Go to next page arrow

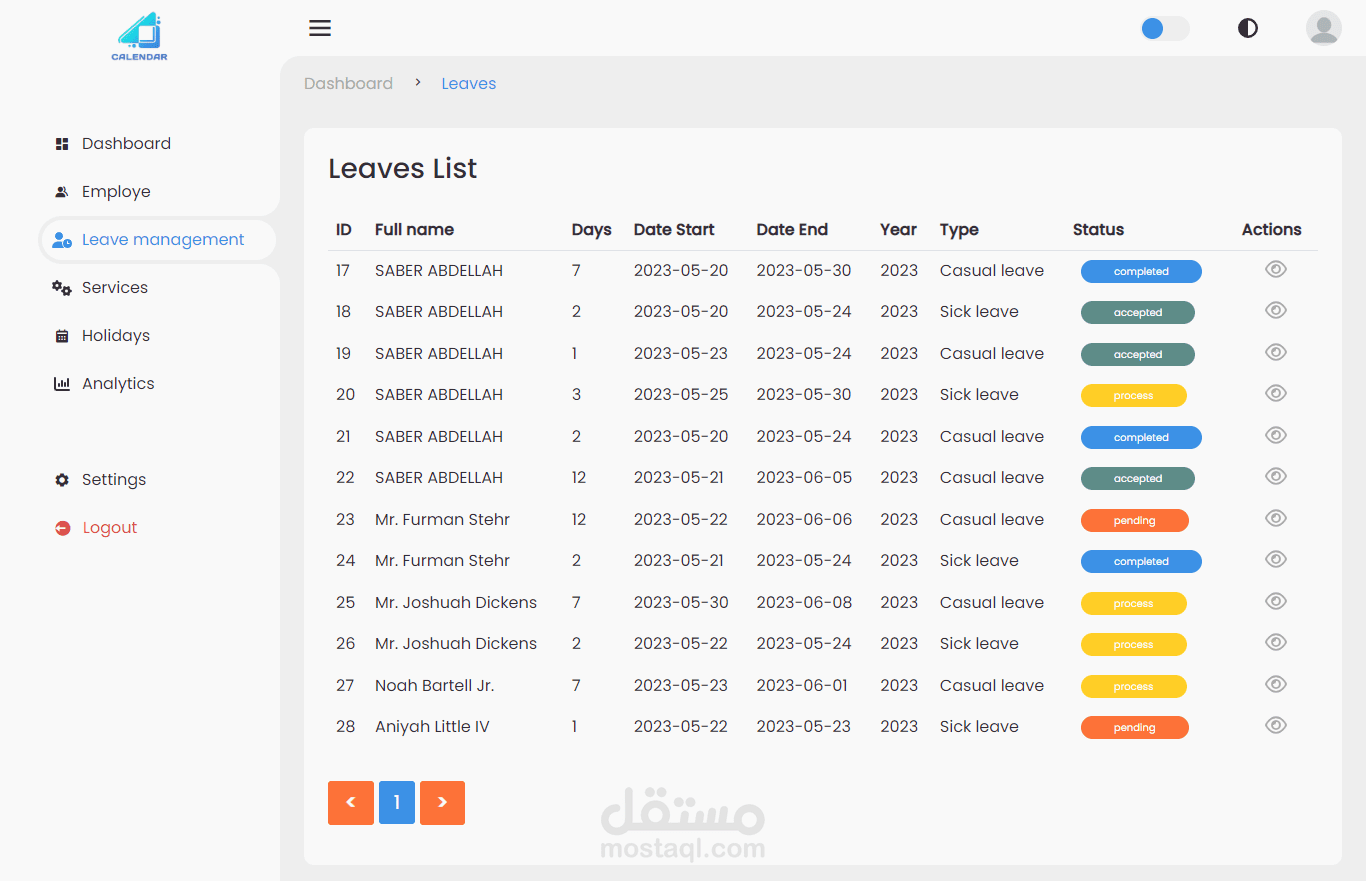(x=442, y=803)
